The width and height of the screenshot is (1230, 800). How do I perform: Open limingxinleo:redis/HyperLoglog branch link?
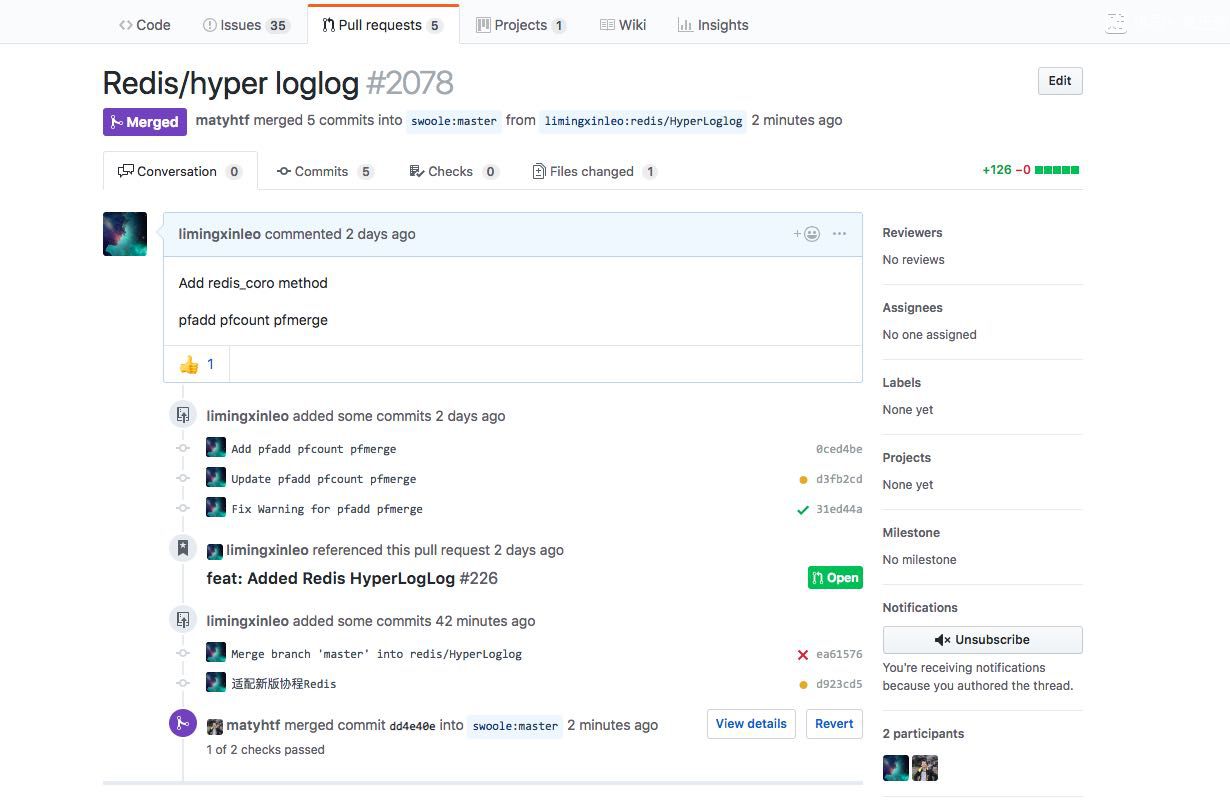643,121
